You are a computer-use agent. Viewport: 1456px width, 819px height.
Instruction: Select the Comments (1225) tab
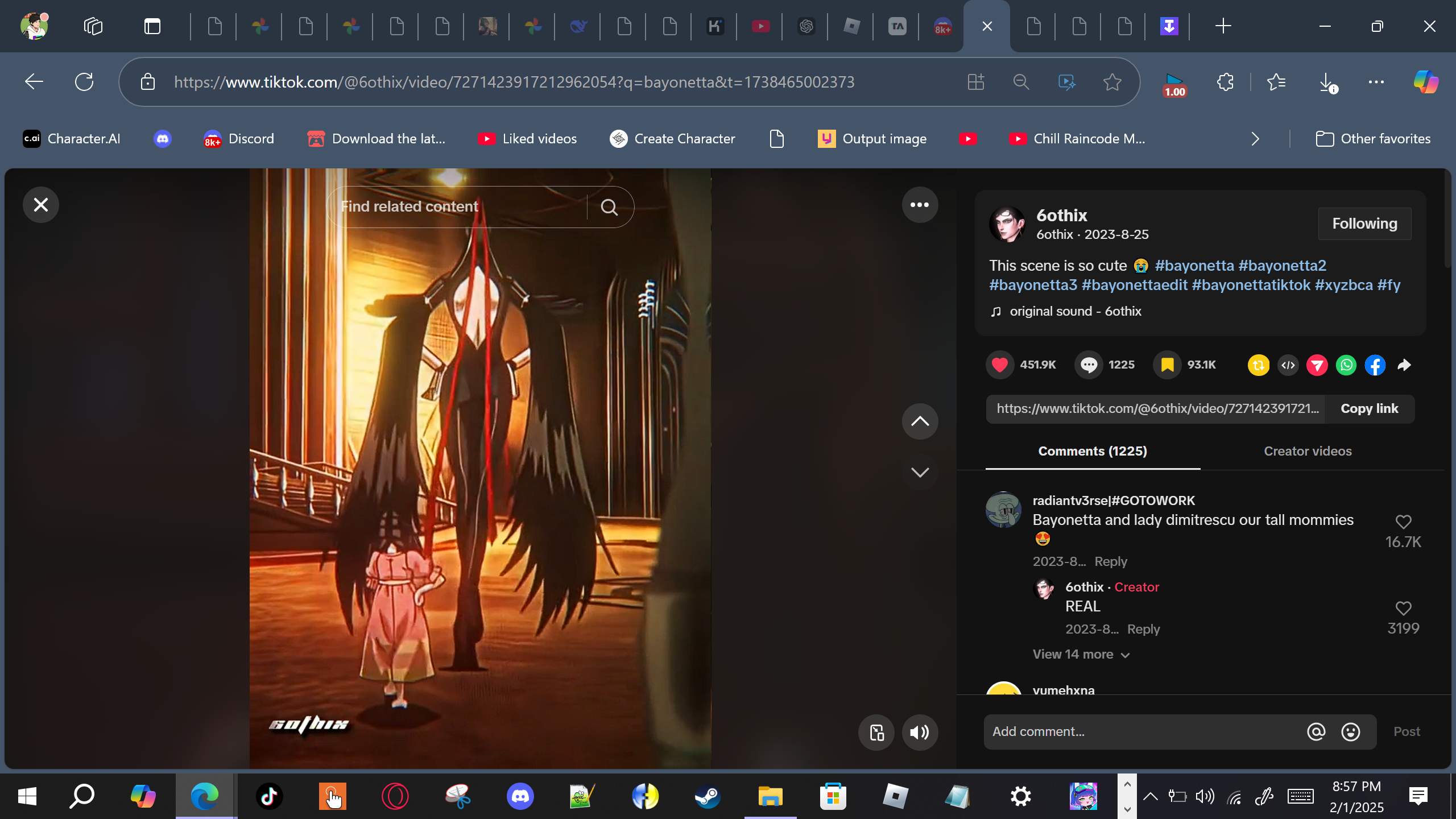[x=1093, y=451]
